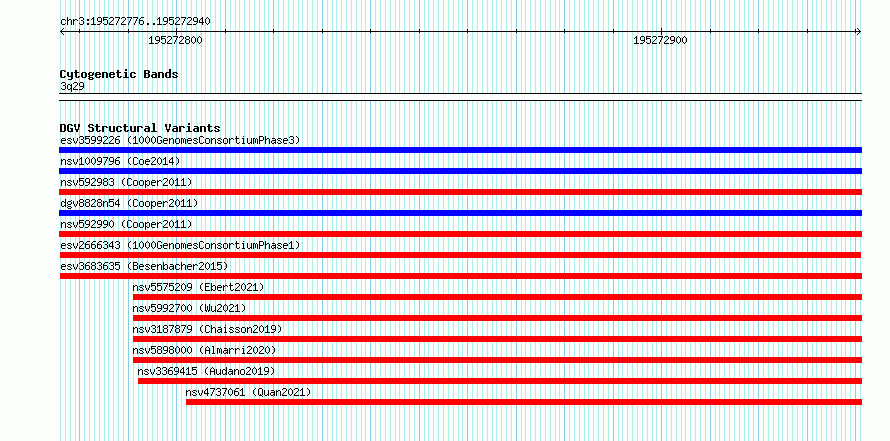Click the 195272800 ruler tick label
The image size is (890, 441).
point(175,40)
